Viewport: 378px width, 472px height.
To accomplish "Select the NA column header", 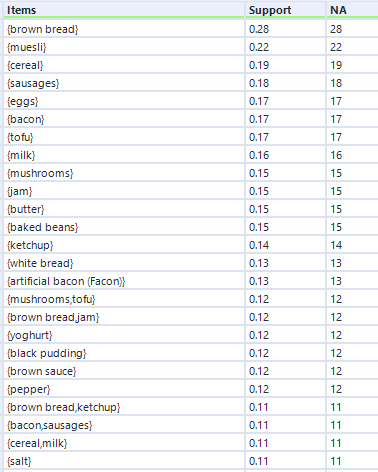I will [352, 10].
